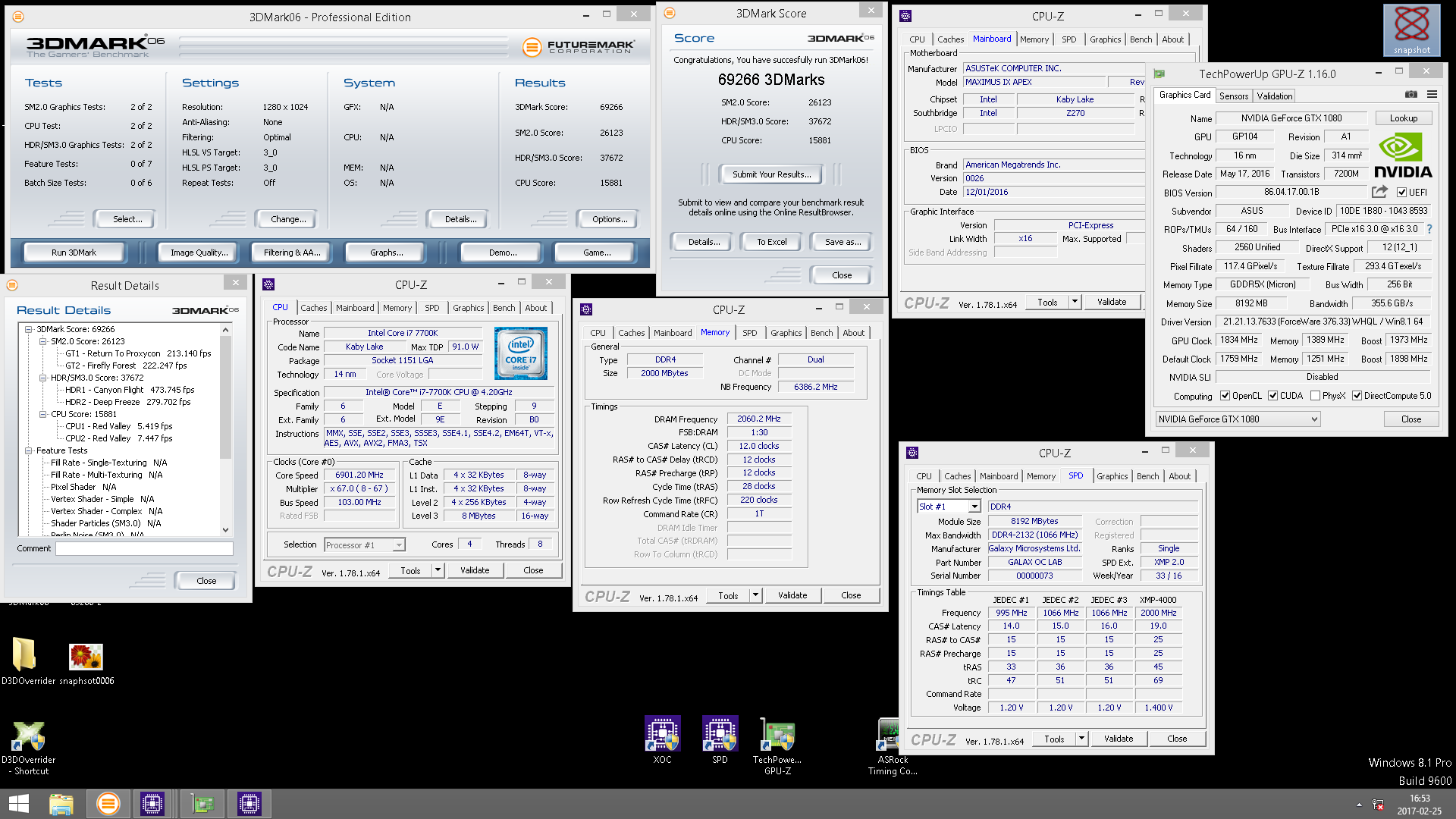Open the Windows Start button
The width and height of the screenshot is (1456, 819).
(x=18, y=804)
